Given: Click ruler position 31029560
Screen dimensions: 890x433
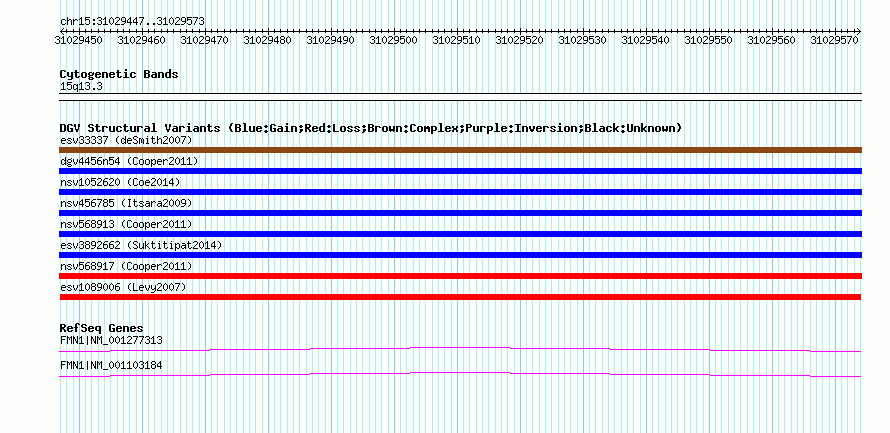Looking at the screenshot, I should point(771,40).
